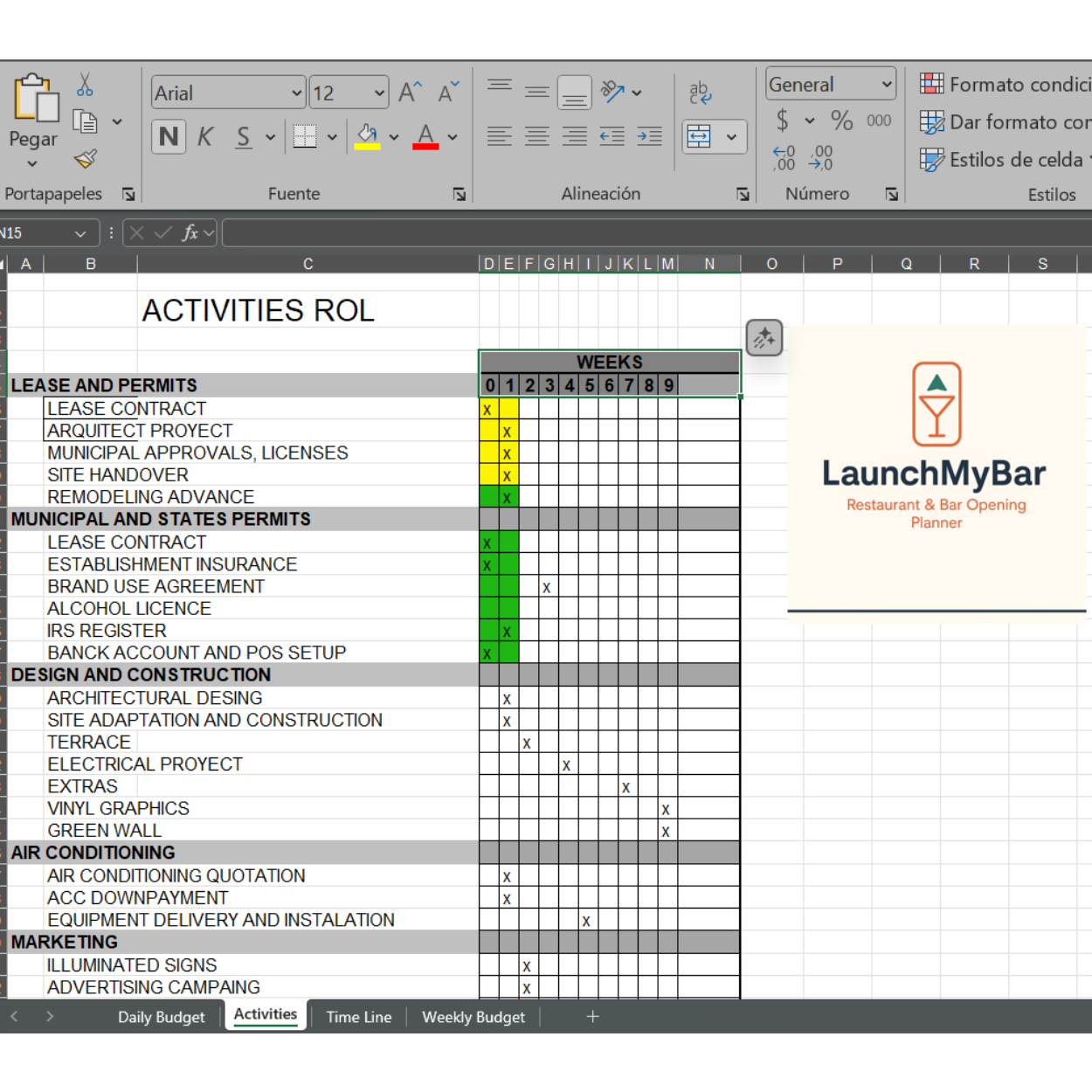
Task: Expand fill color dropdown arrow
Action: (394, 137)
